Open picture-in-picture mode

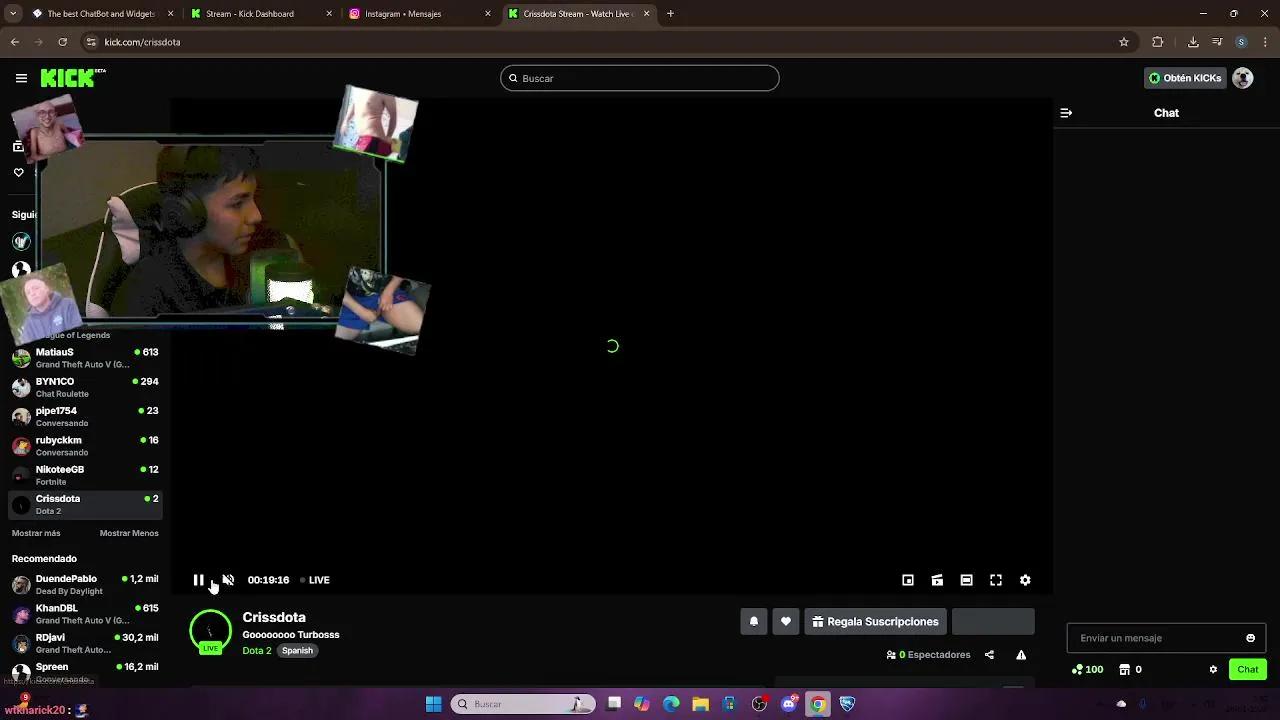pos(908,580)
